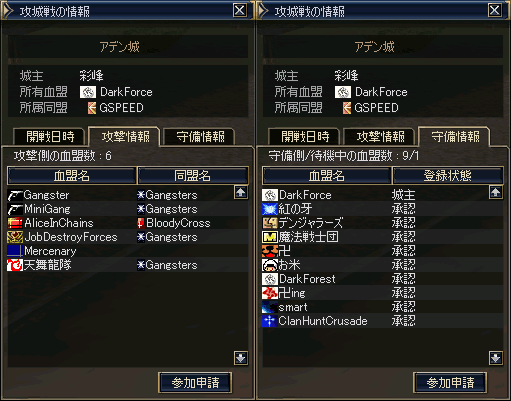The width and height of the screenshot is (511, 401).
Task: Click the BloodyCross alliance icon
Action: [141, 223]
